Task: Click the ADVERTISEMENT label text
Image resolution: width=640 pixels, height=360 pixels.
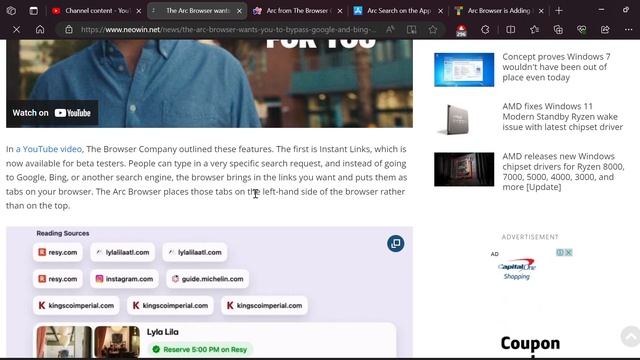Action: (530, 237)
